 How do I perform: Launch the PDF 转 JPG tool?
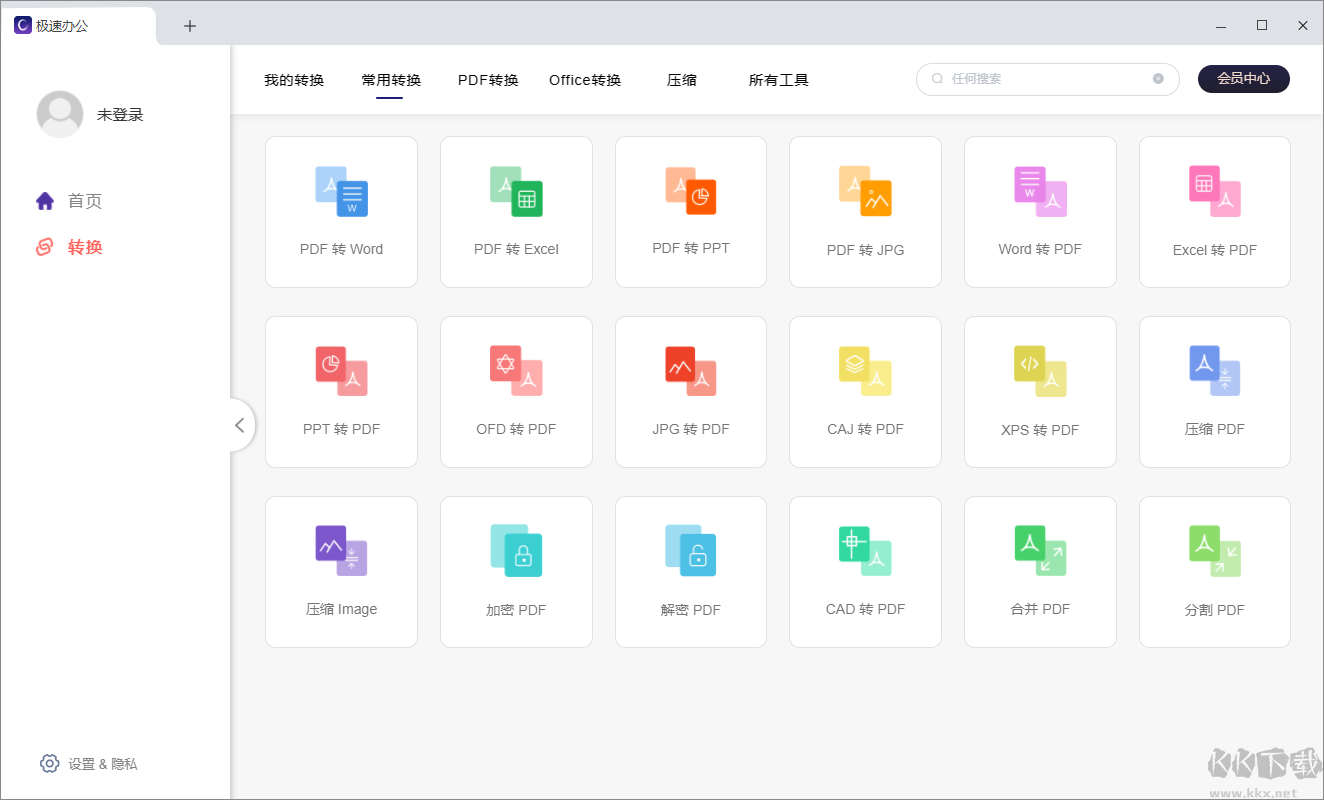tap(865, 211)
